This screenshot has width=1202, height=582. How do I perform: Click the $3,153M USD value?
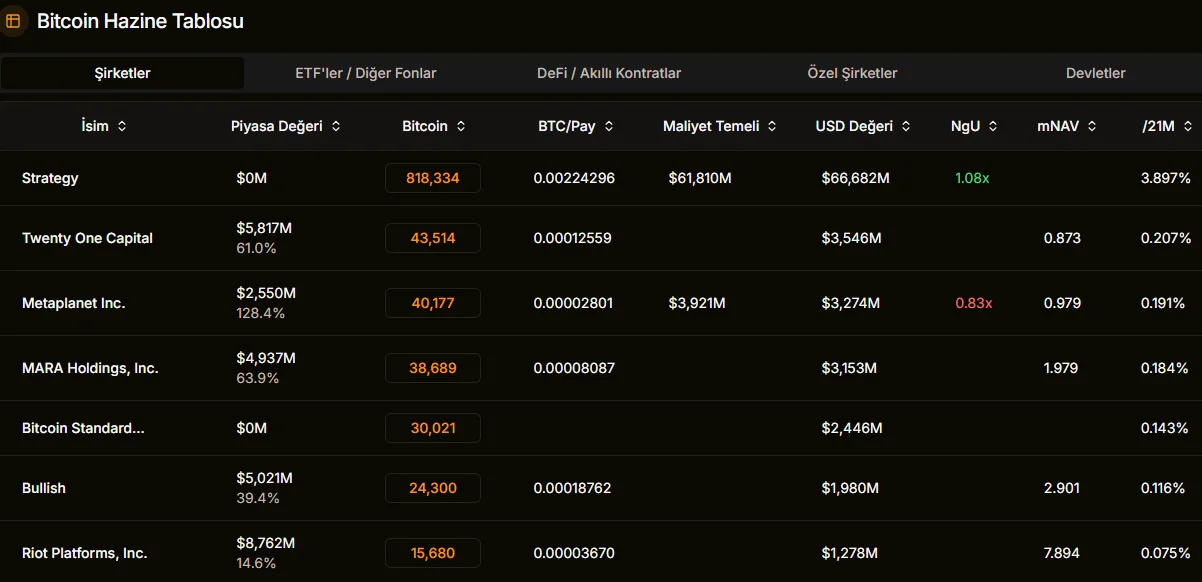click(849, 368)
